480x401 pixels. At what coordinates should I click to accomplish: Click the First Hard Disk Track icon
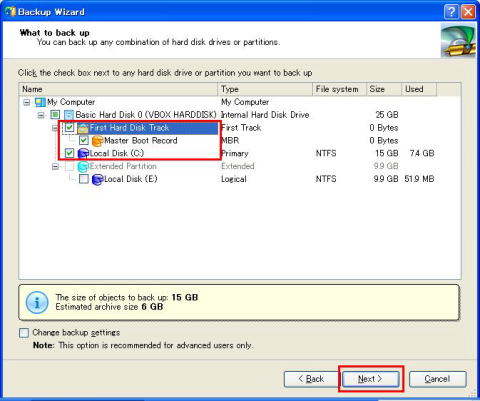83,128
